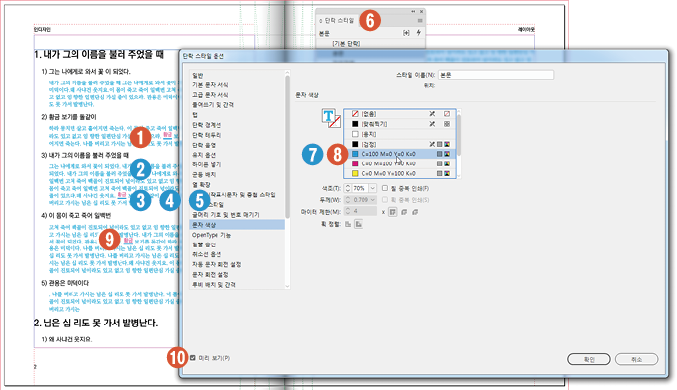The width and height of the screenshot is (677, 390).
Task: Select 문자 색상 category
Action: coord(237,225)
